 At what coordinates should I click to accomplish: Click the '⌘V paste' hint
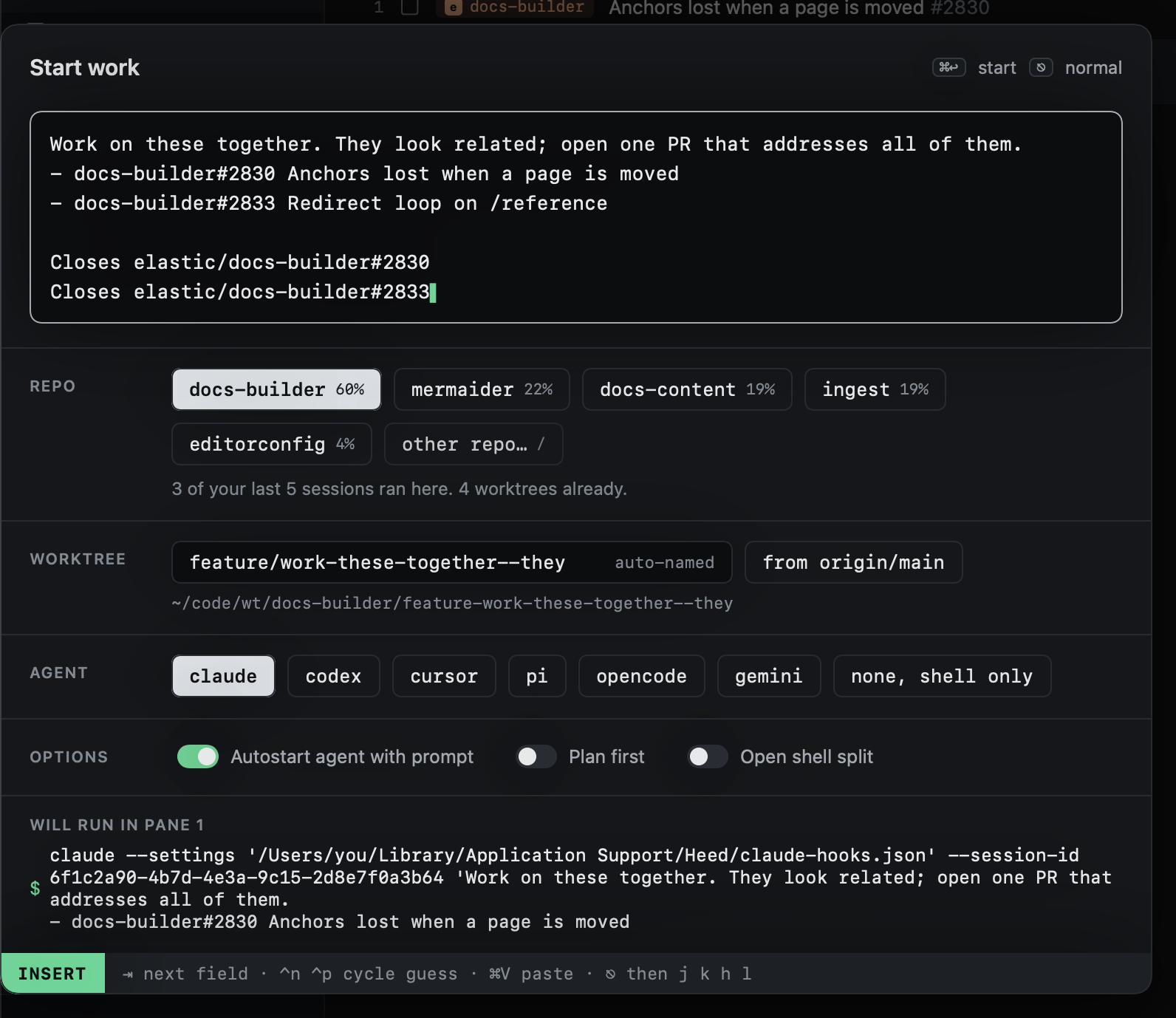coord(531,974)
